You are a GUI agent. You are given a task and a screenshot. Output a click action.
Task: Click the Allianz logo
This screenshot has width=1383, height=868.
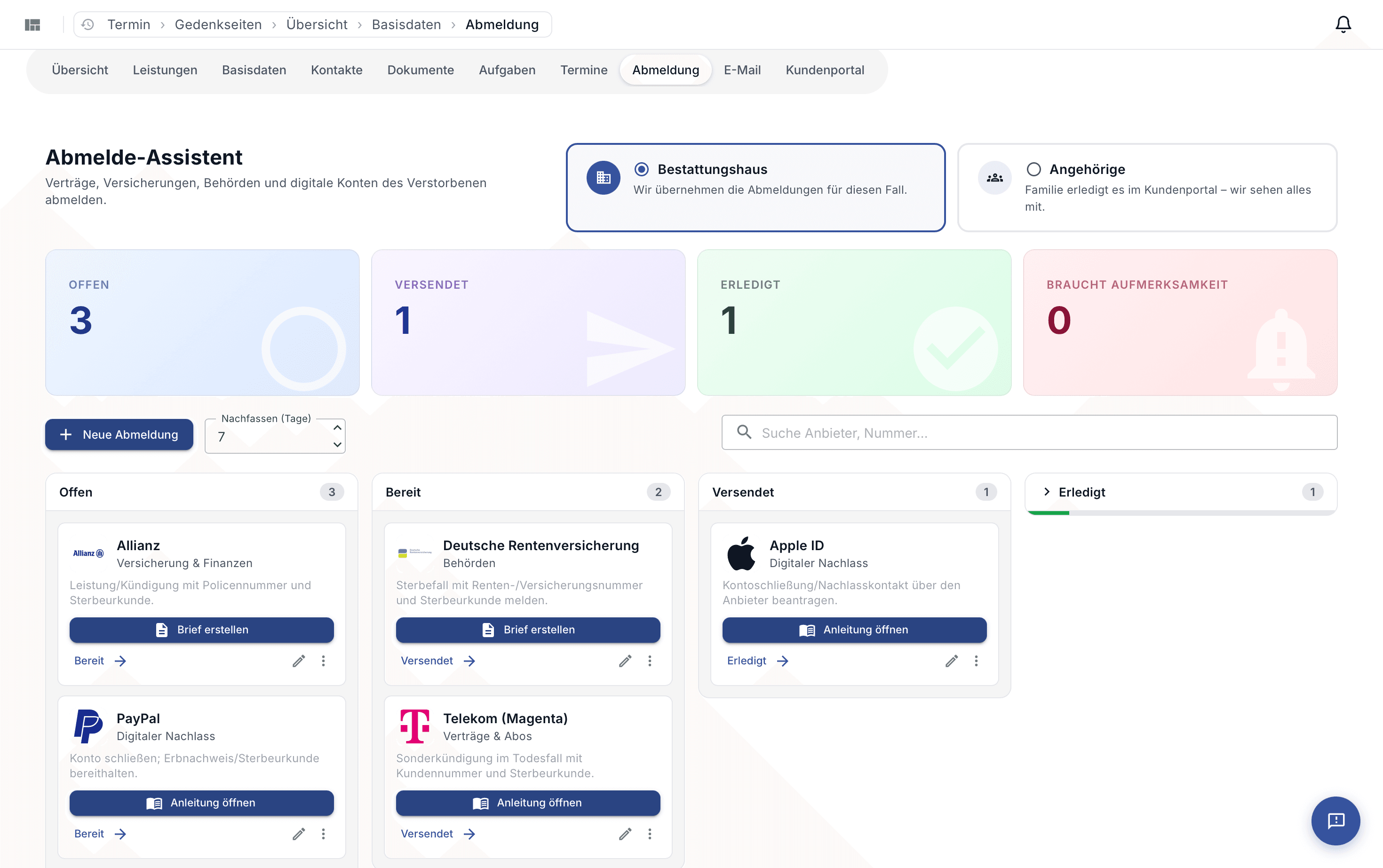click(x=88, y=553)
